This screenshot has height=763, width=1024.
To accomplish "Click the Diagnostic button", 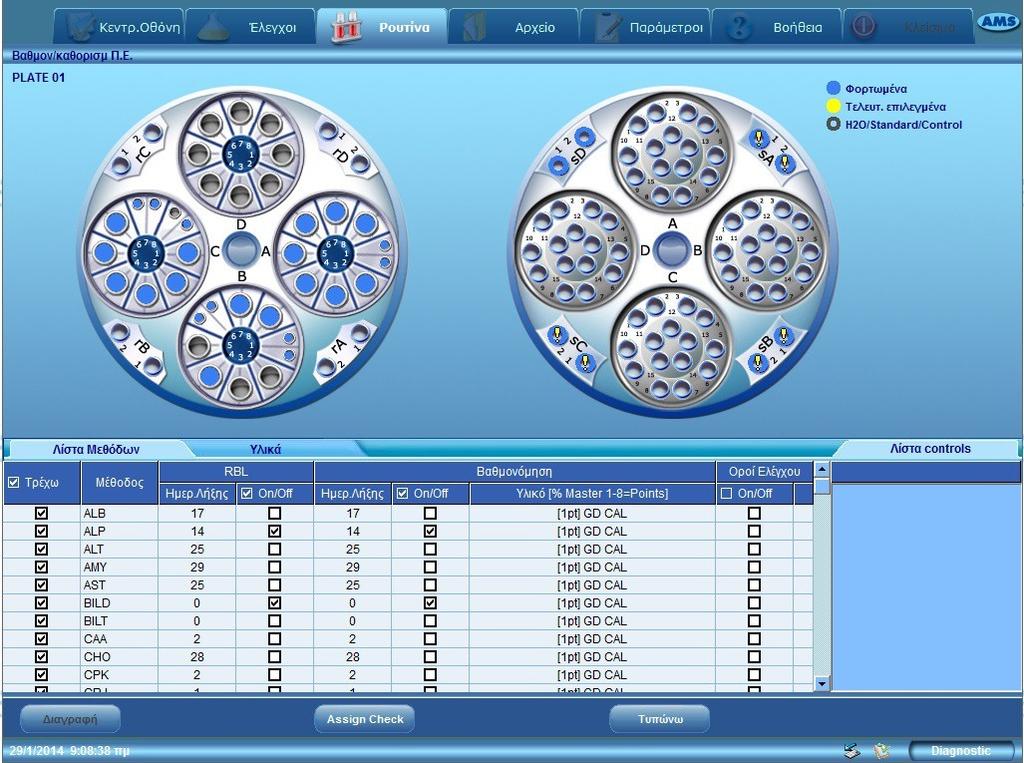I will (961, 751).
